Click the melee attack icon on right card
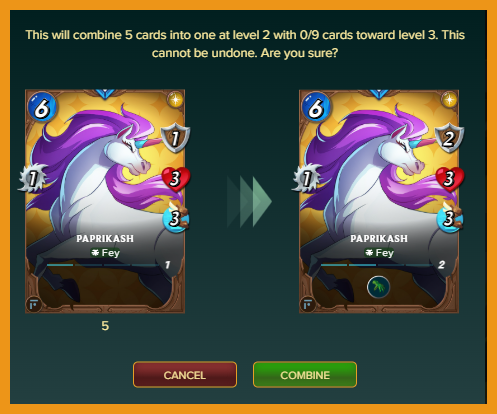The width and height of the screenshot is (497, 414). tap(306, 178)
